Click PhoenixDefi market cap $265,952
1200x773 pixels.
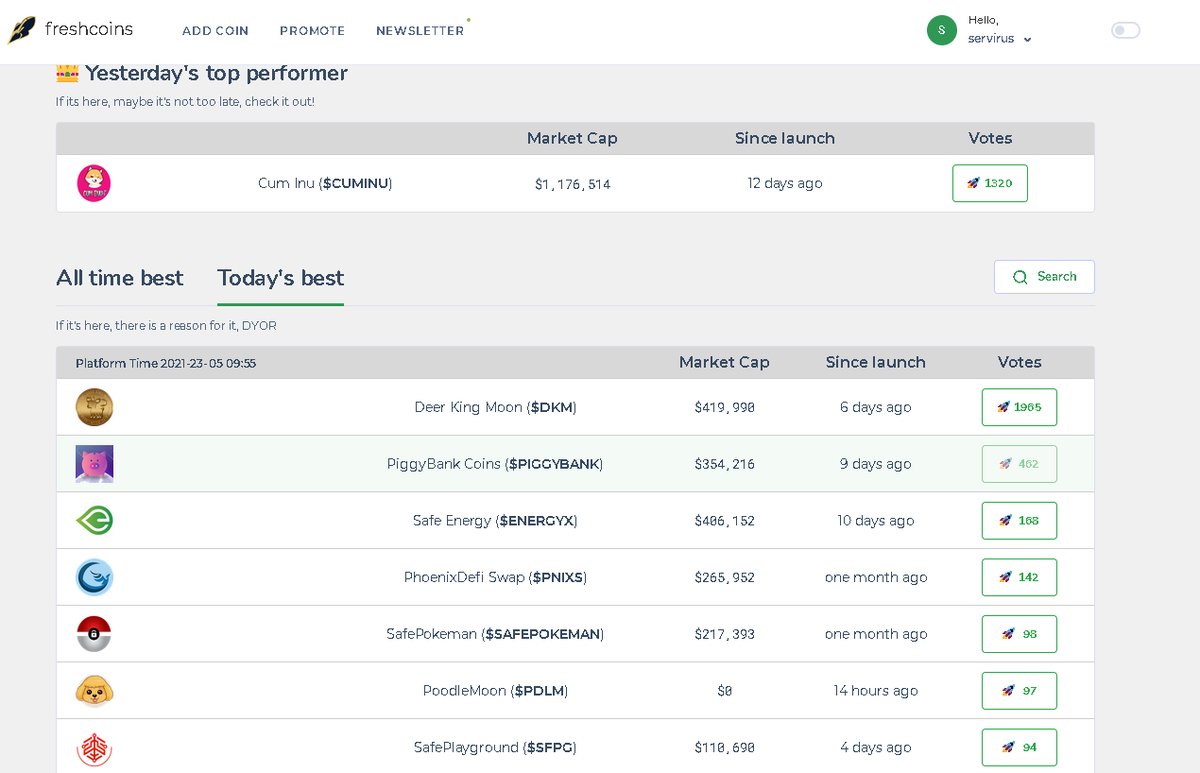tap(724, 578)
